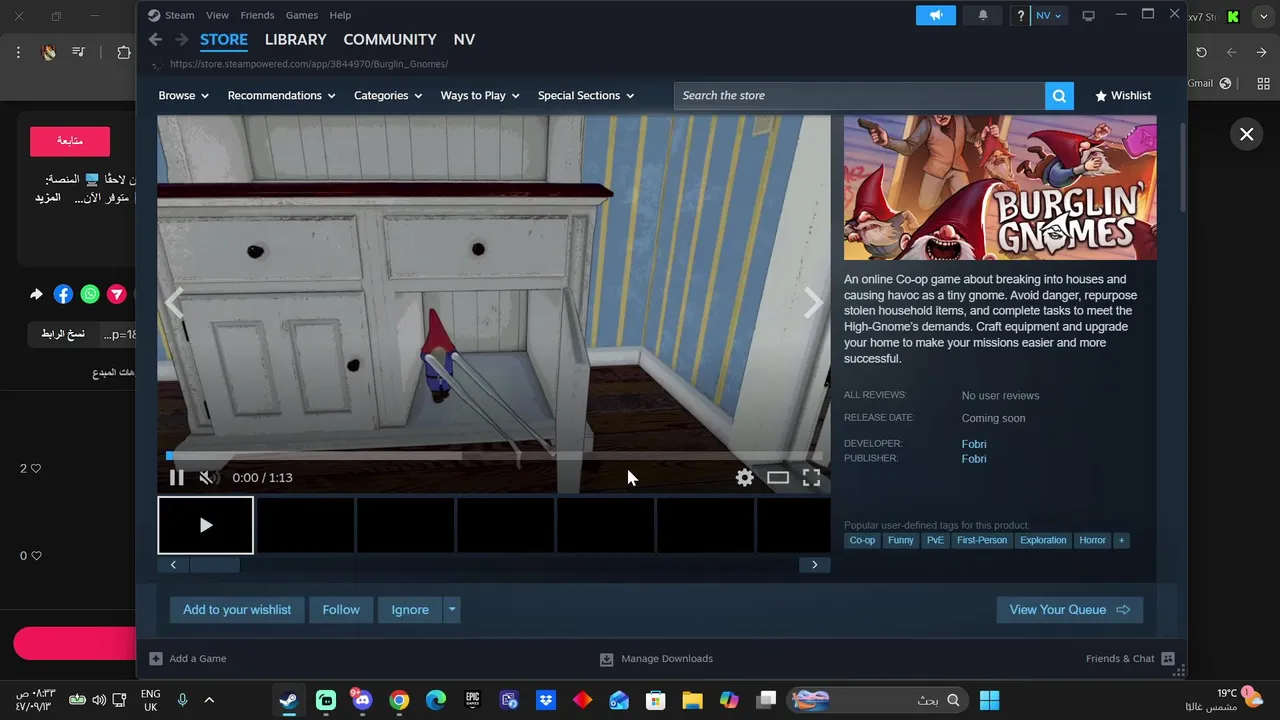Click the Steam store URL bar

tap(309, 64)
